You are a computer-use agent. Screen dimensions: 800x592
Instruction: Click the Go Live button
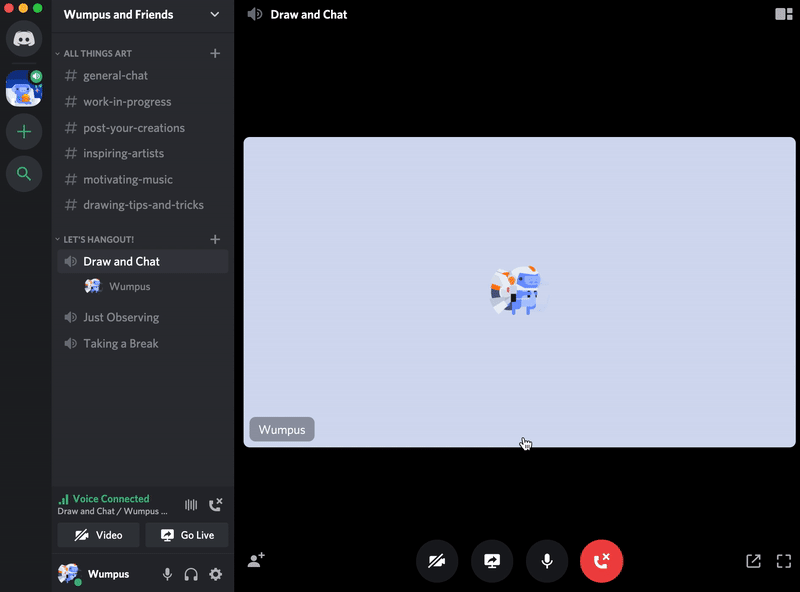pos(187,535)
